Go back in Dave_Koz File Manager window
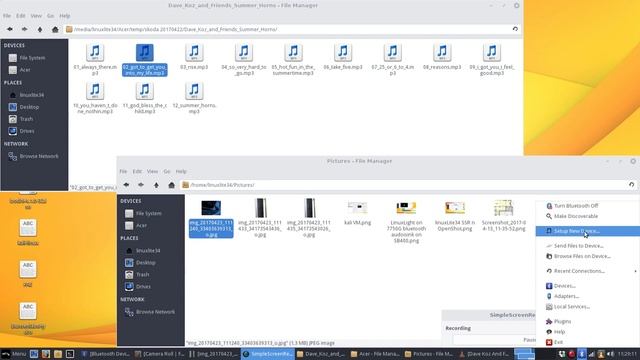This screenshot has width=640, height=360. 10,29
